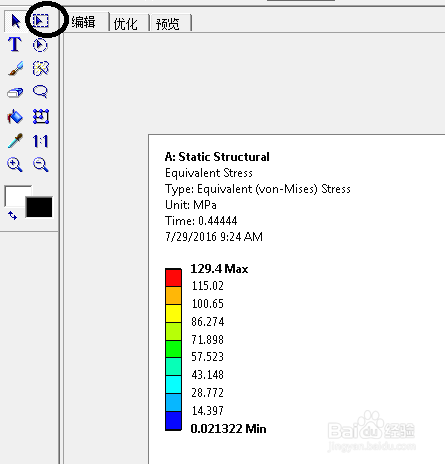The image size is (445, 464).
Task: Click the zoom in magnifier
Action: (x=15, y=165)
